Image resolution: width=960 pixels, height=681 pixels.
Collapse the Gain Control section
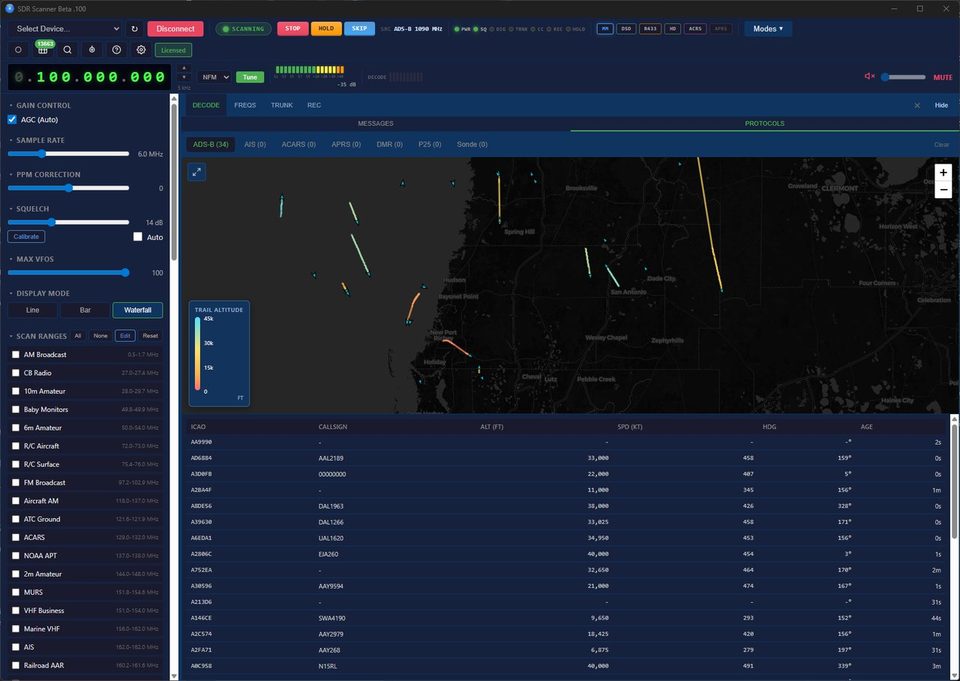coord(40,105)
